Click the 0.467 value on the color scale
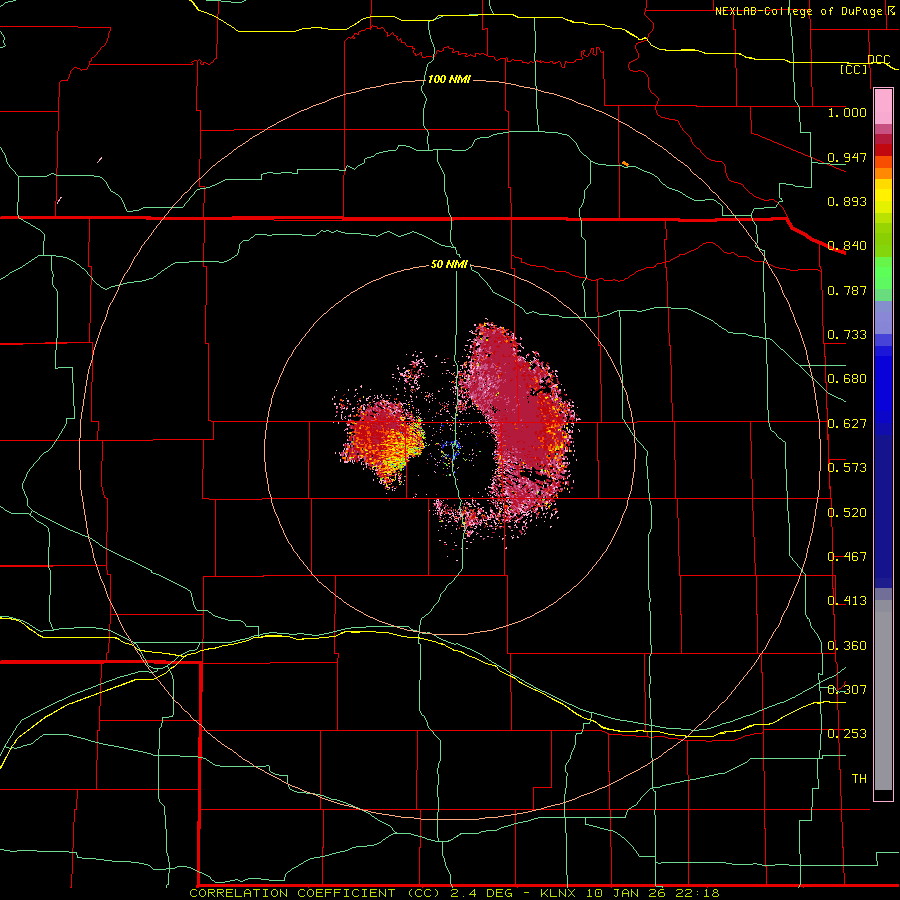 click(x=847, y=557)
